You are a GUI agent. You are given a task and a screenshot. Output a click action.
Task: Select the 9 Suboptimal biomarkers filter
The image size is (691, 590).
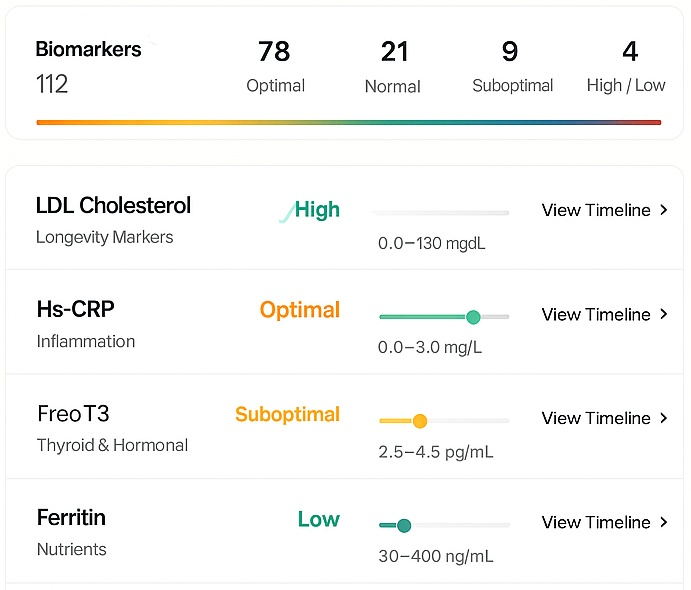(512, 66)
